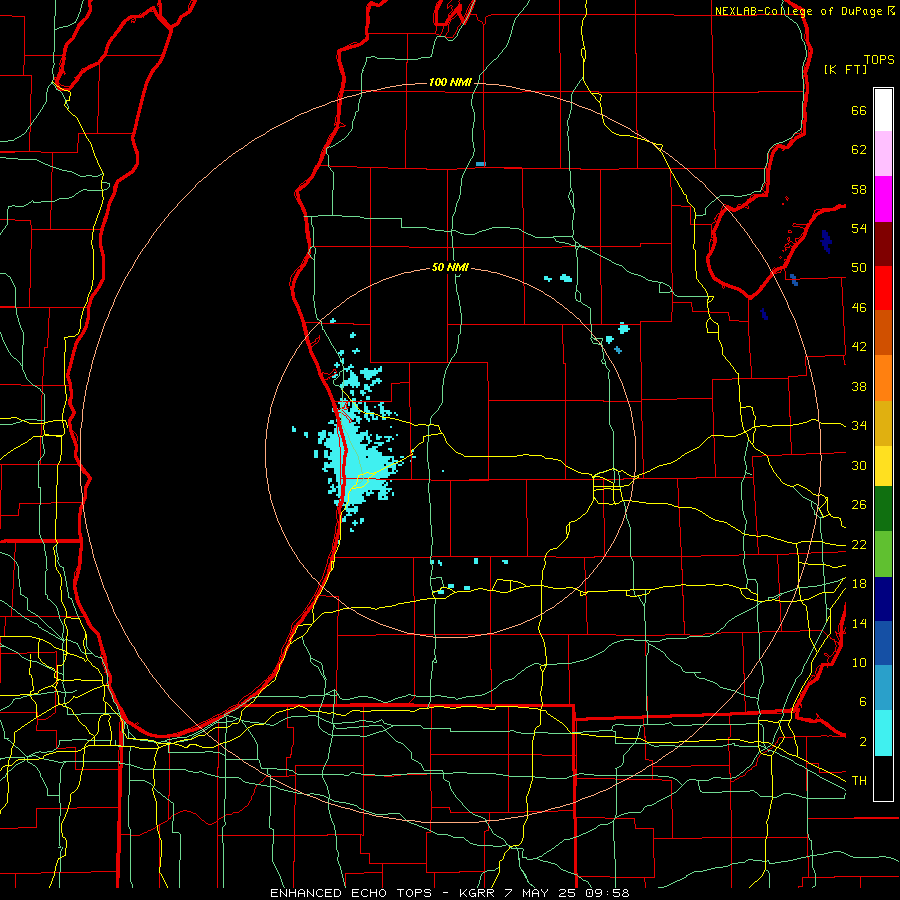Click the white swatch in the tops legend
Image resolution: width=900 pixels, height=900 pixels.
[883, 110]
